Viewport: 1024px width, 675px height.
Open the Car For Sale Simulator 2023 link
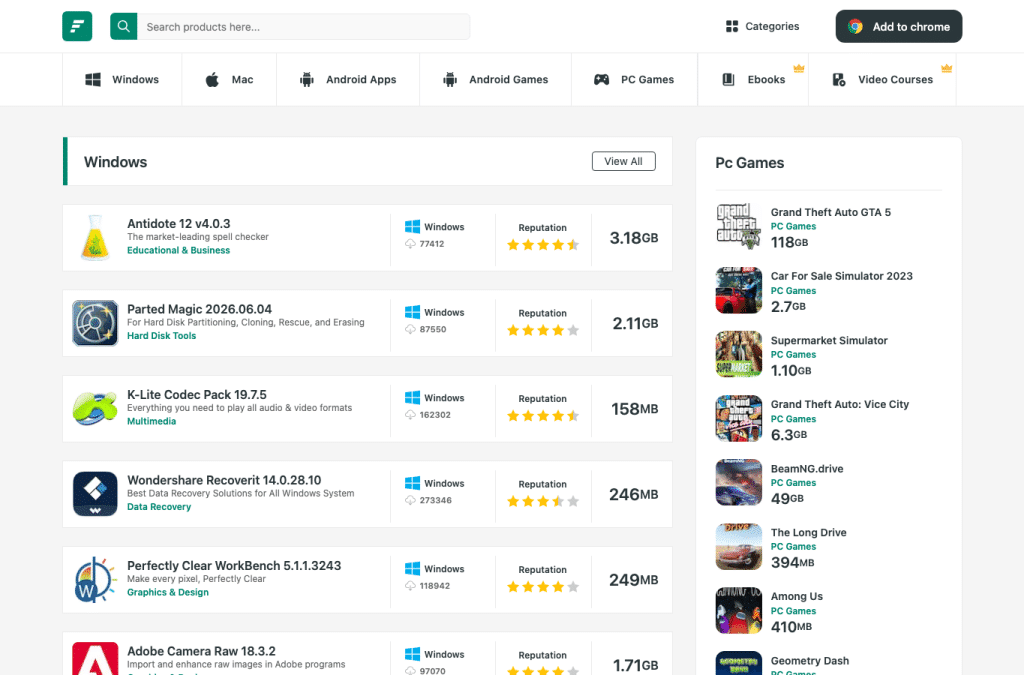(x=842, y=276)
